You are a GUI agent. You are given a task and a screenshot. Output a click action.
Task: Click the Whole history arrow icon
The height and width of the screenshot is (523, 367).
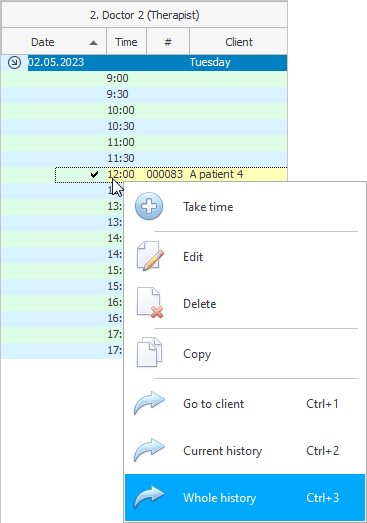click(x=149, y=497)
